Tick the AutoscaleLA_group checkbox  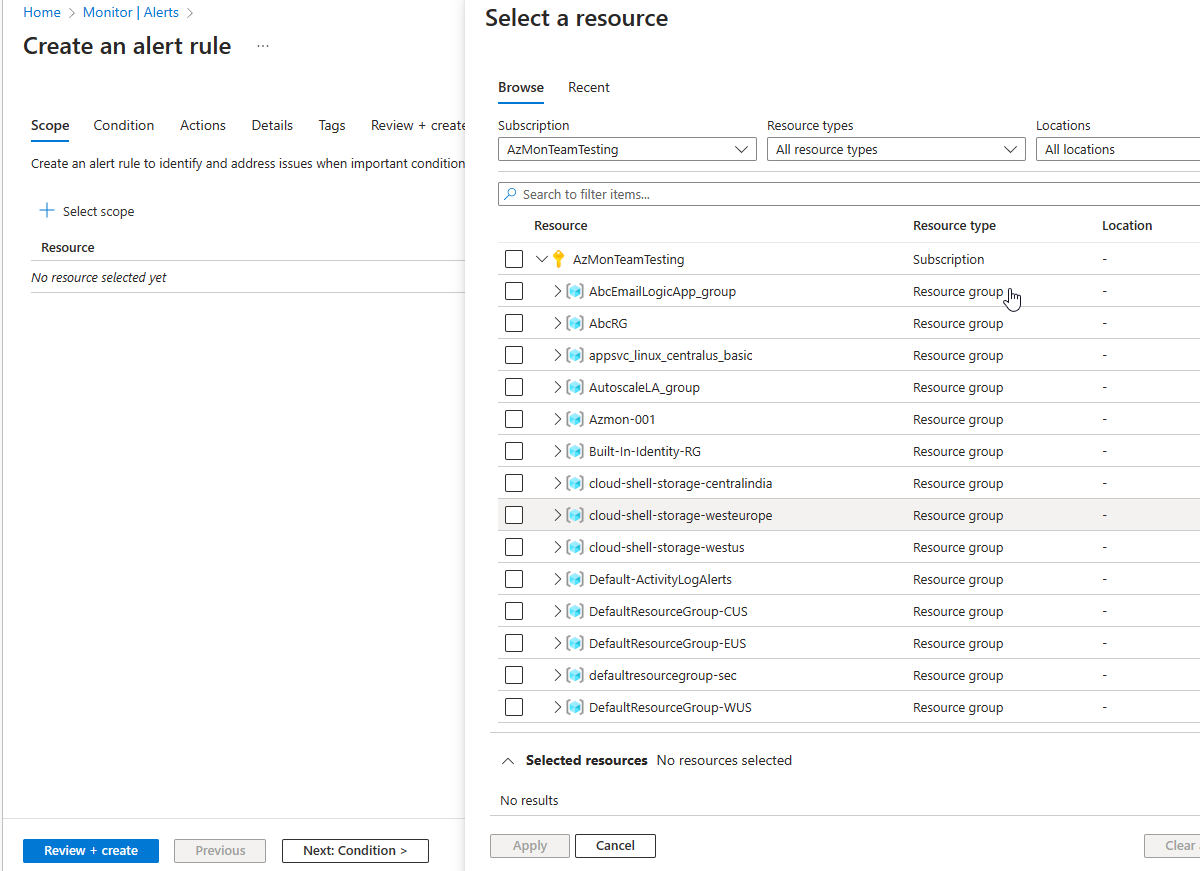(x=514, y=387)
